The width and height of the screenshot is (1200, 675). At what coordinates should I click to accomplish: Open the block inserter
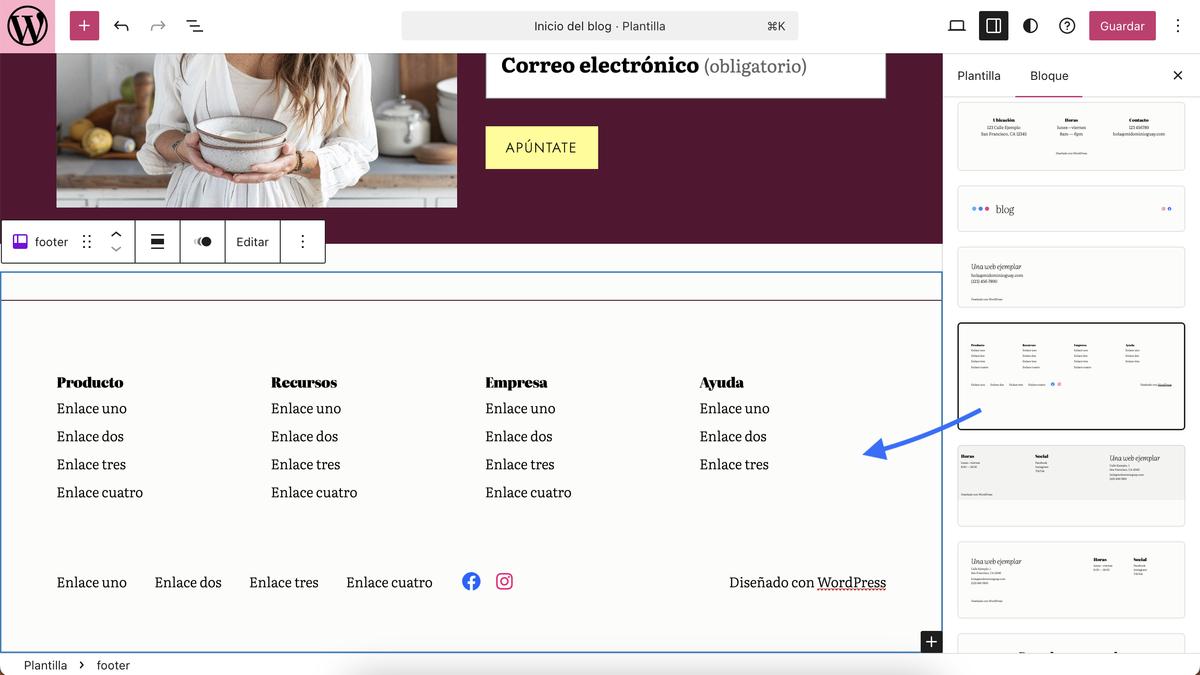tap(82, 25)
